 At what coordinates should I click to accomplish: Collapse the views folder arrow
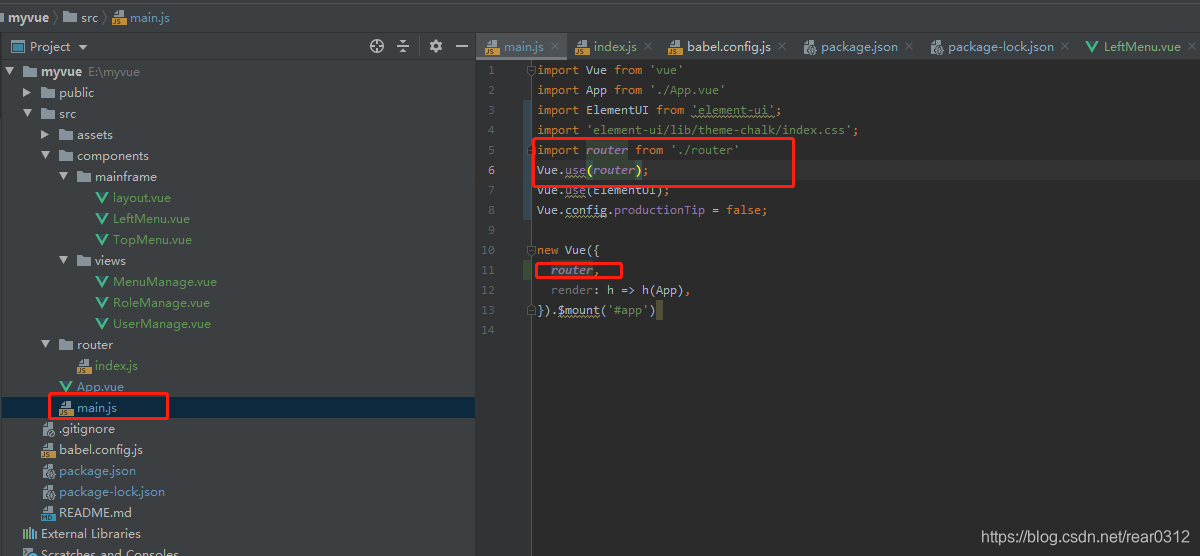point(64,260)
